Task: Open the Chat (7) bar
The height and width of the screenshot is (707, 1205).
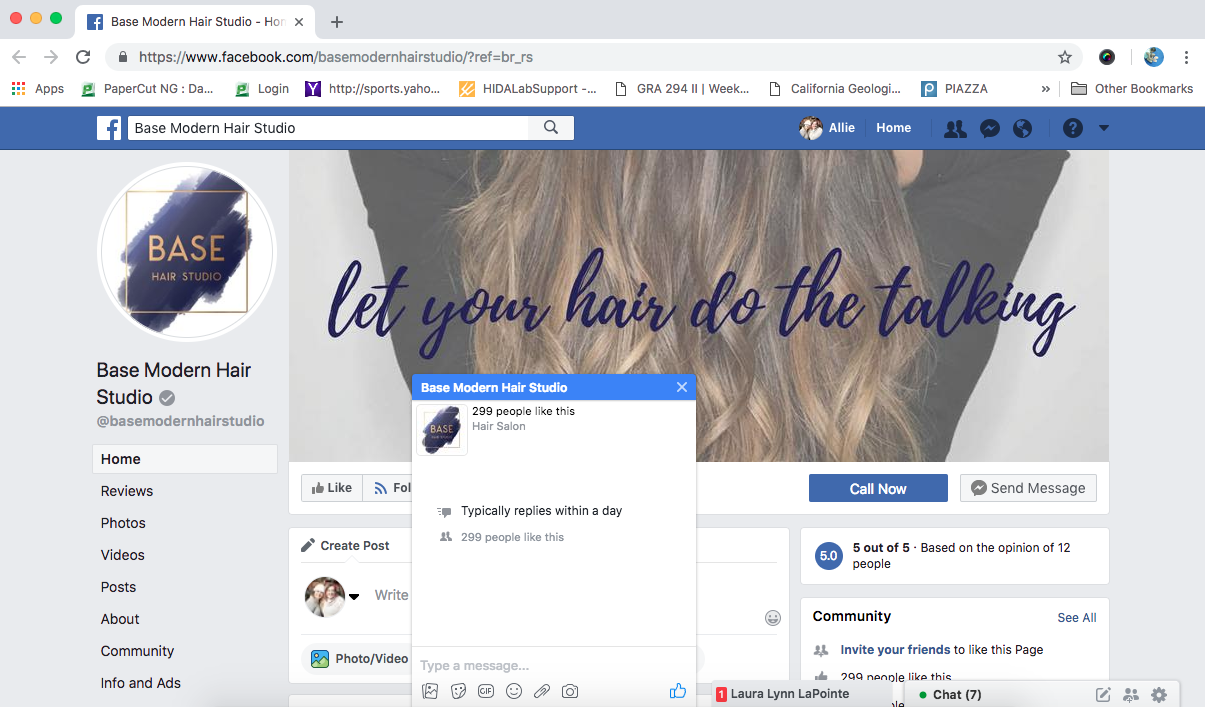Action: (957, 694)
